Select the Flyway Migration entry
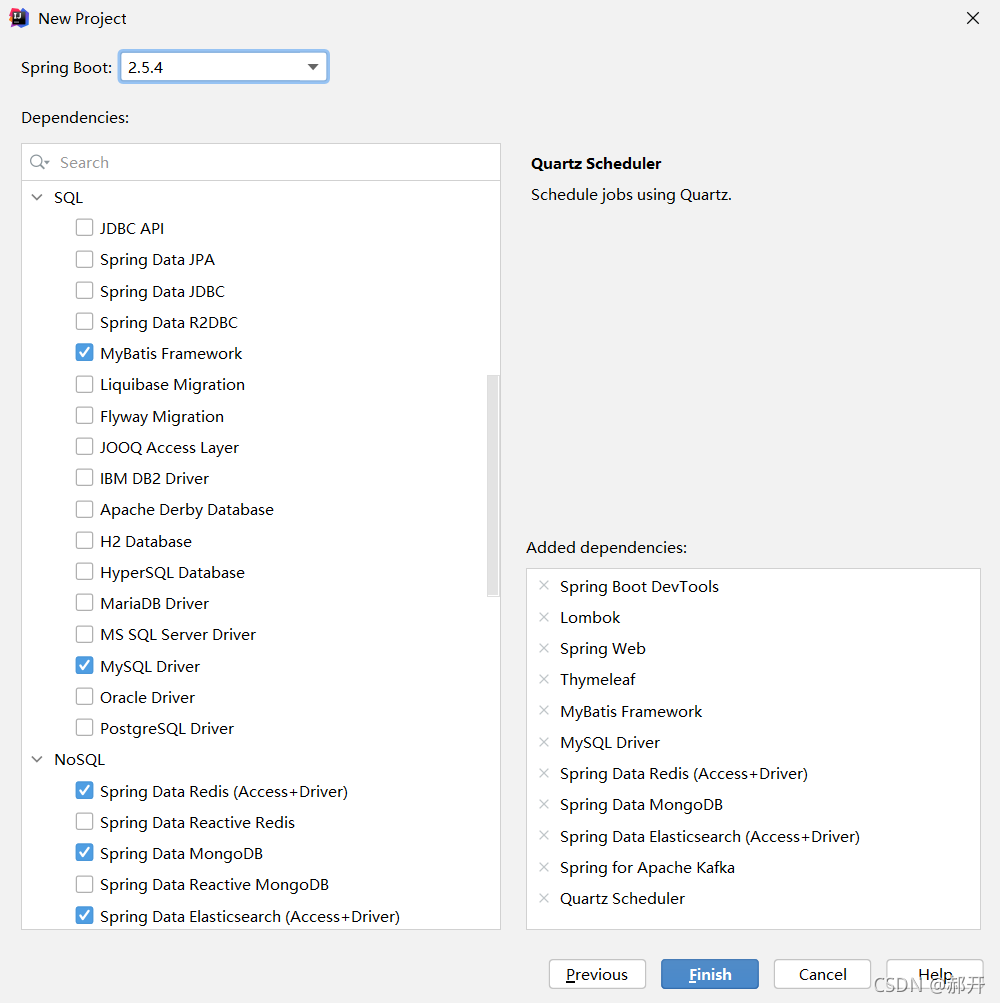This screenshot has width=1000, height=1003. (161, 416)
